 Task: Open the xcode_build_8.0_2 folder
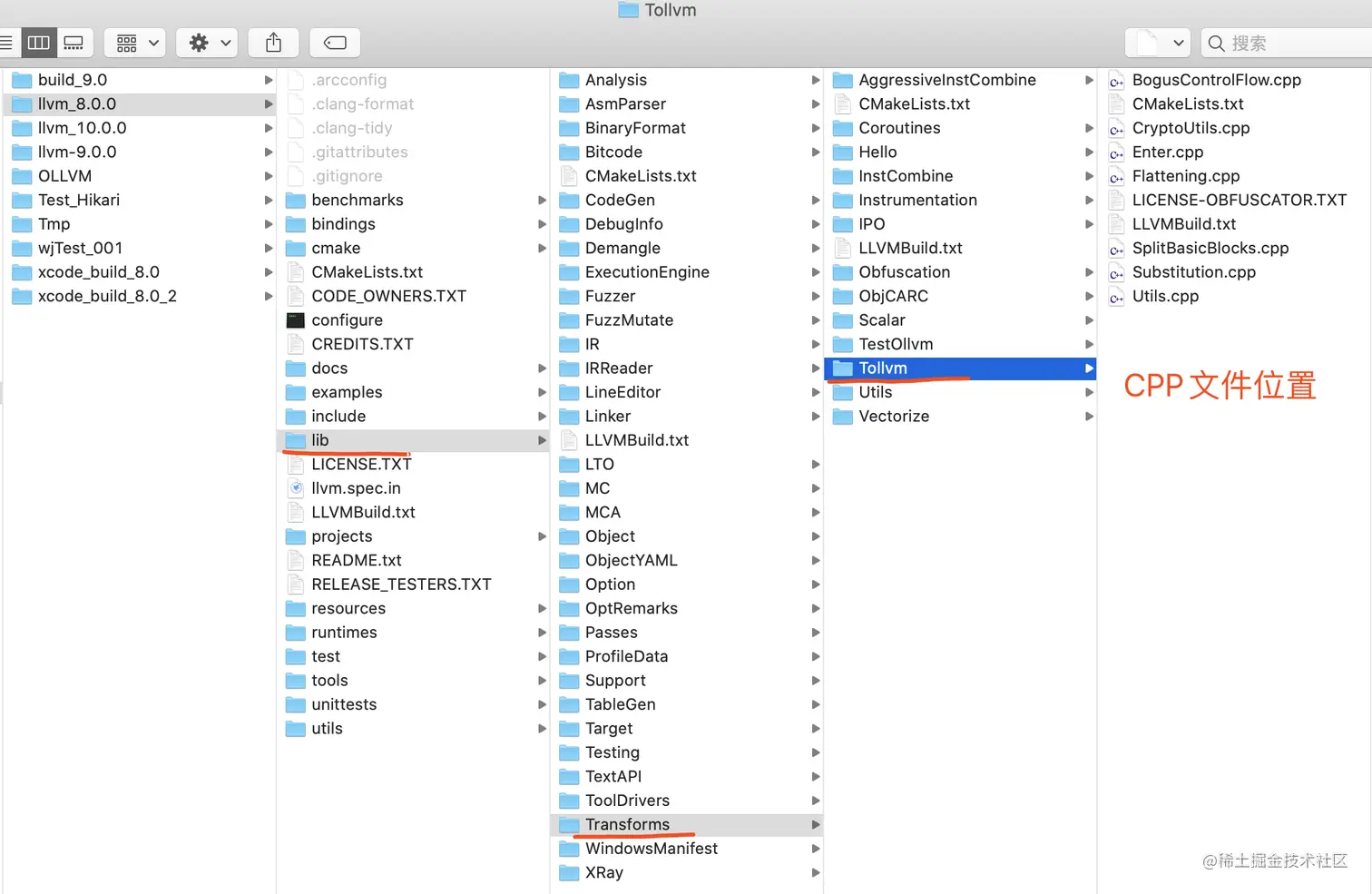point(138,296)
